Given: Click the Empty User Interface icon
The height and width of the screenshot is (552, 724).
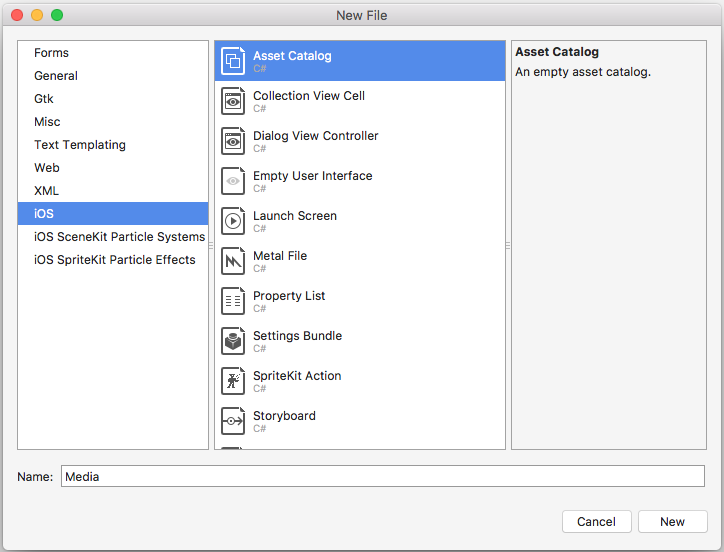Looking at the screenshot, I should click(x=233, y=181).
